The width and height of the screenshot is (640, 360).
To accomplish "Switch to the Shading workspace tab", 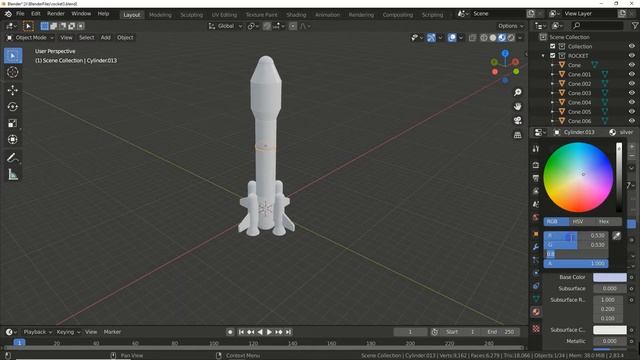I will 296,15.
